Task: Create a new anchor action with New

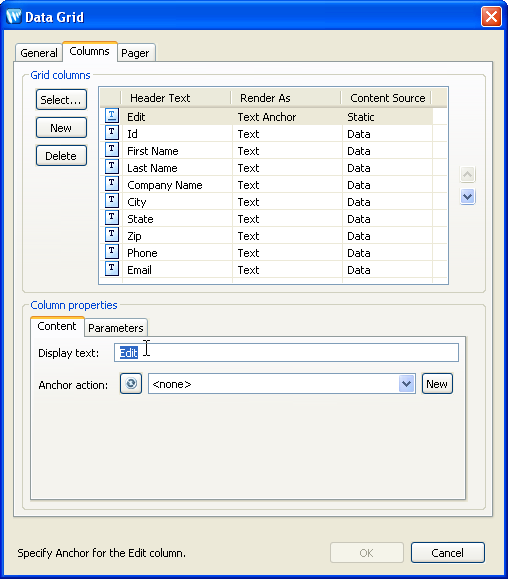Action: (x=437, y=384)
